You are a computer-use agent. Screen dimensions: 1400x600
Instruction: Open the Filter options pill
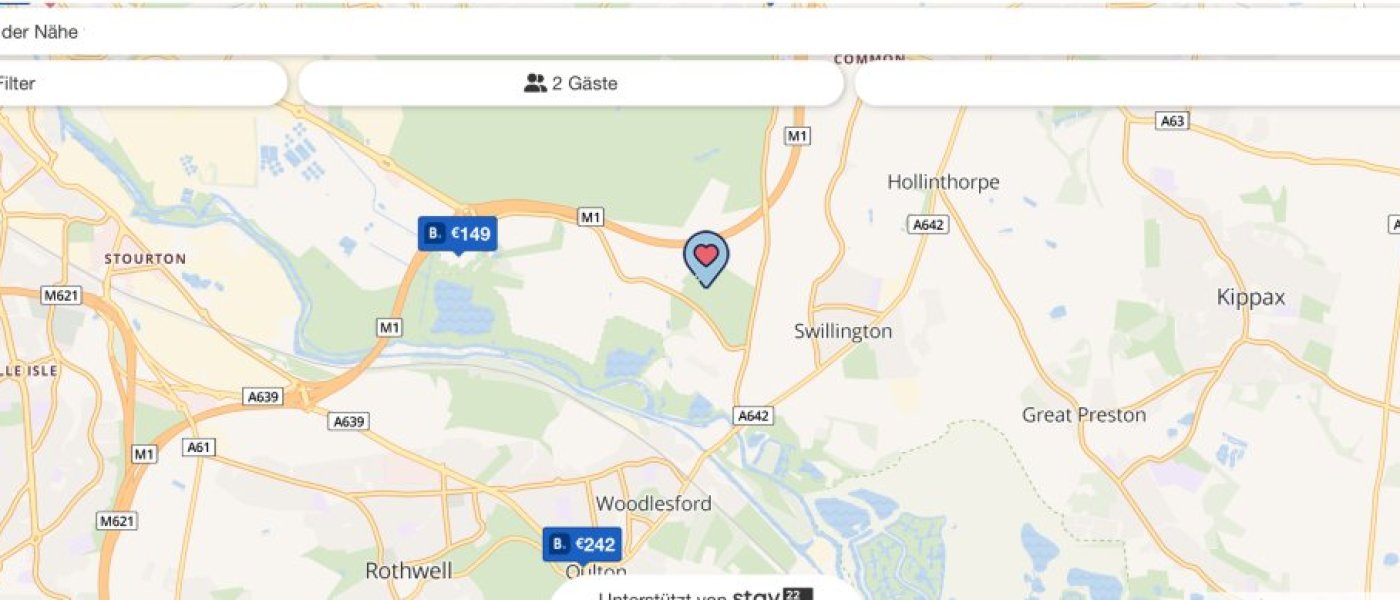[141, 83]
